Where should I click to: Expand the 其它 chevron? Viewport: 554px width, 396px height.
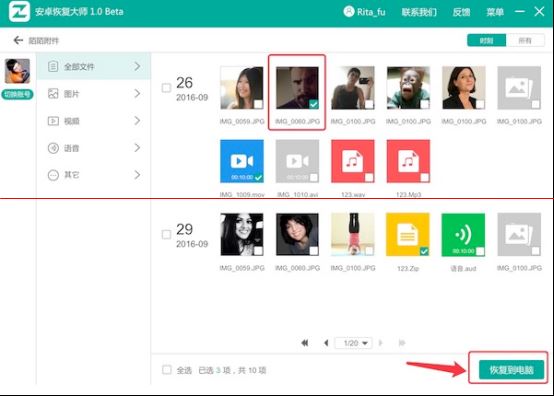click(x=137, y=175)
